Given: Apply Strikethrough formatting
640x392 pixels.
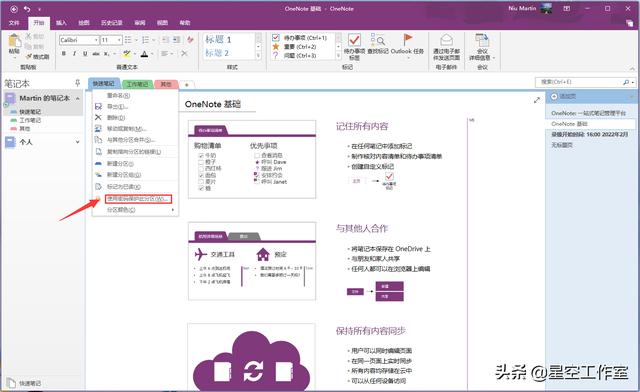Looking at the screenshot, I should pos(96,53).
